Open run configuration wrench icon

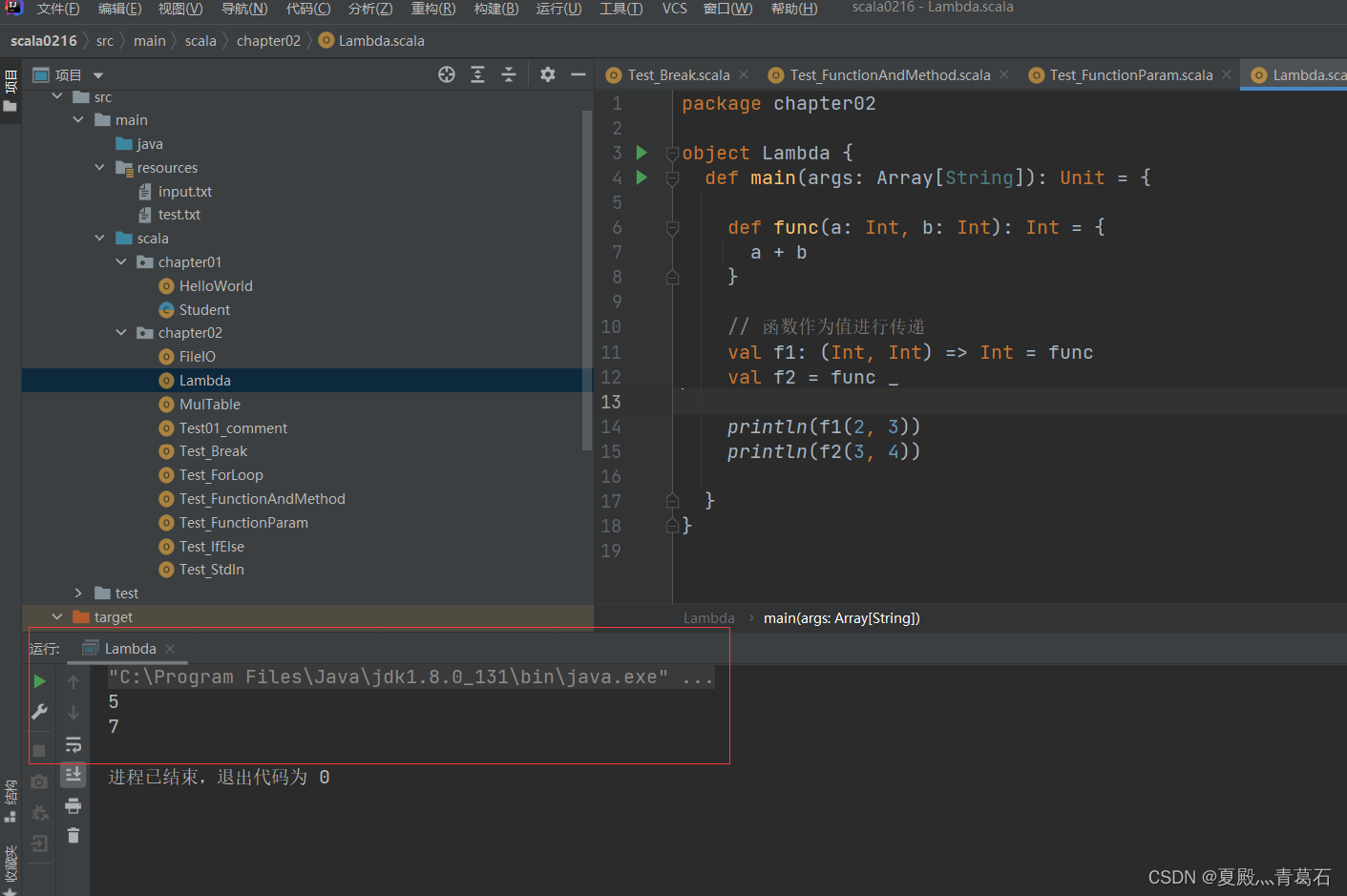39,712
